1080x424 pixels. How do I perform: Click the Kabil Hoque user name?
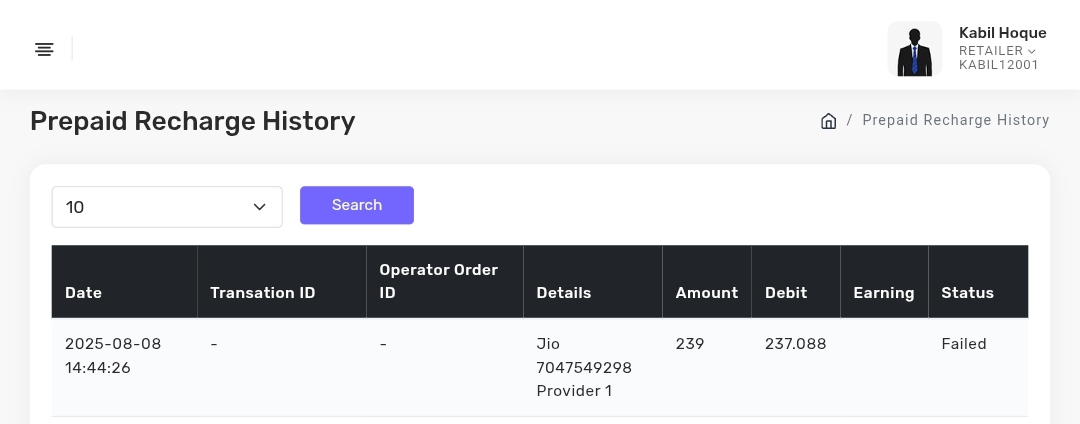1002,33
